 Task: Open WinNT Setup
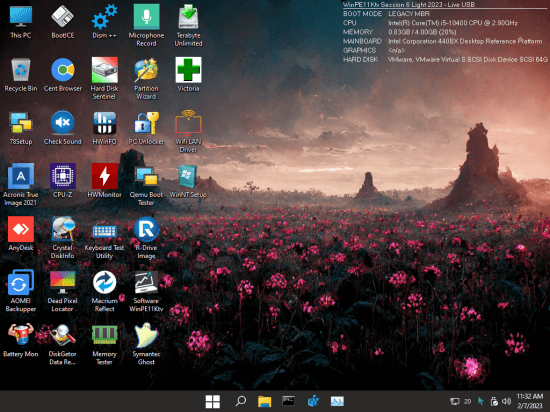[188, 181]
